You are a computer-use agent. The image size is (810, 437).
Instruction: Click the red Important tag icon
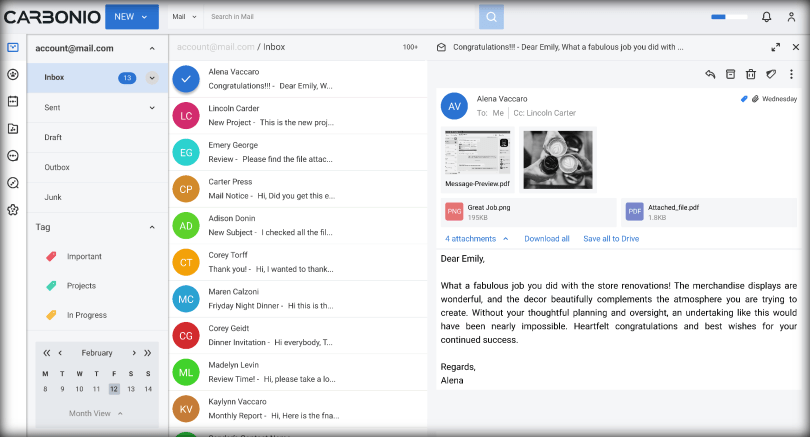pyautogui.click(x=51, y=256)
